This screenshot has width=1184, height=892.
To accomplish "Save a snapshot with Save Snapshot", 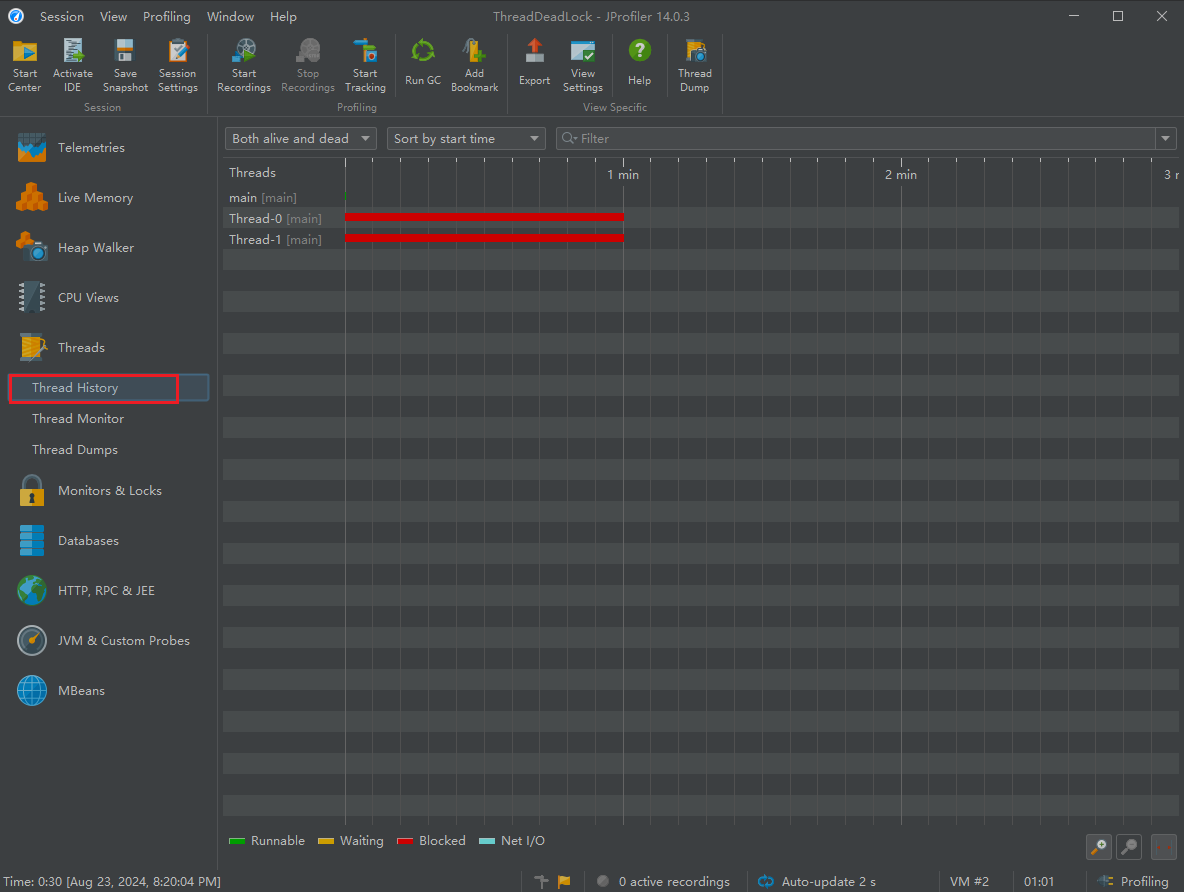I will (x=125, y=66).
